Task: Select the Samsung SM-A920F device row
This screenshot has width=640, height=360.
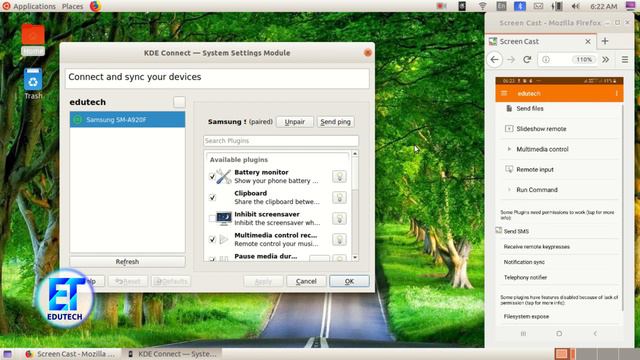Action: click(x=127, y=120)
